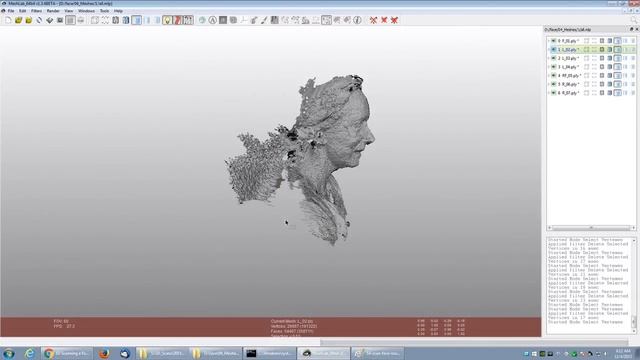Viewport: 640px width, 360px height.
Task: Click layer 3 highlighted flat render icon
Action: pos(618,67)
